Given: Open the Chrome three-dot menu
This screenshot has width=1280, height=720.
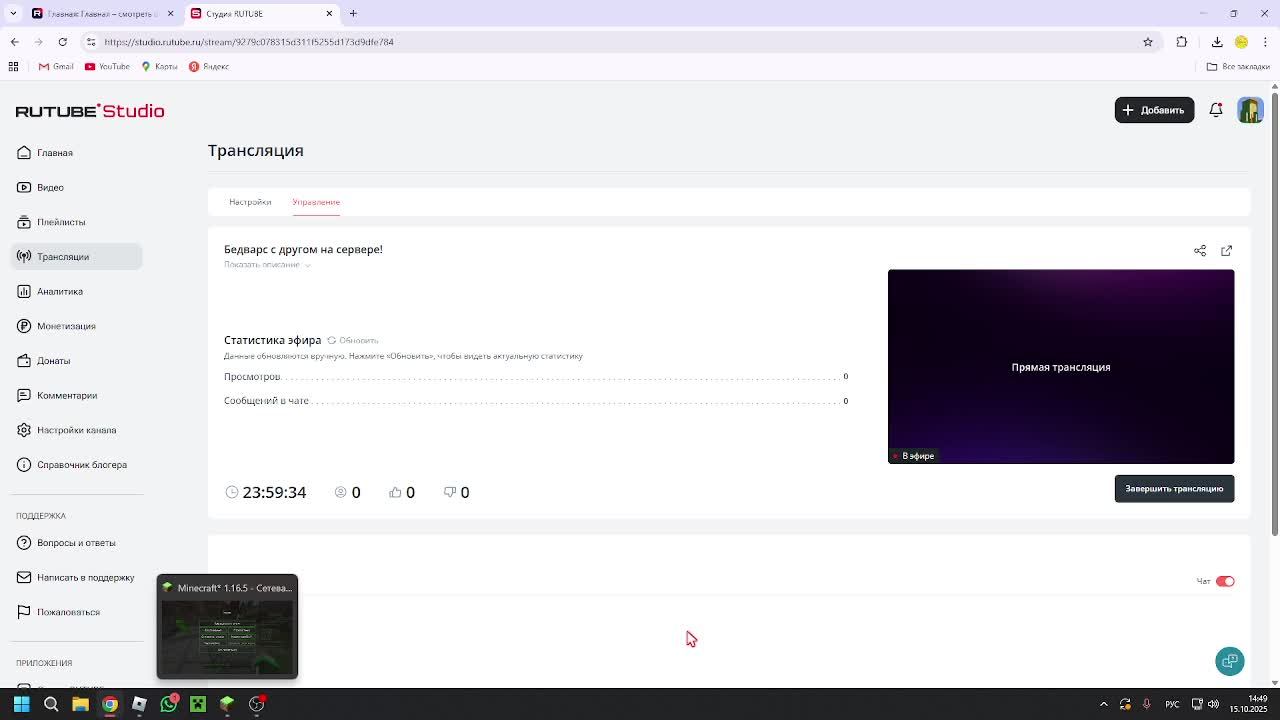Looking at the screenshot, I should click(x=1266, y=42).
